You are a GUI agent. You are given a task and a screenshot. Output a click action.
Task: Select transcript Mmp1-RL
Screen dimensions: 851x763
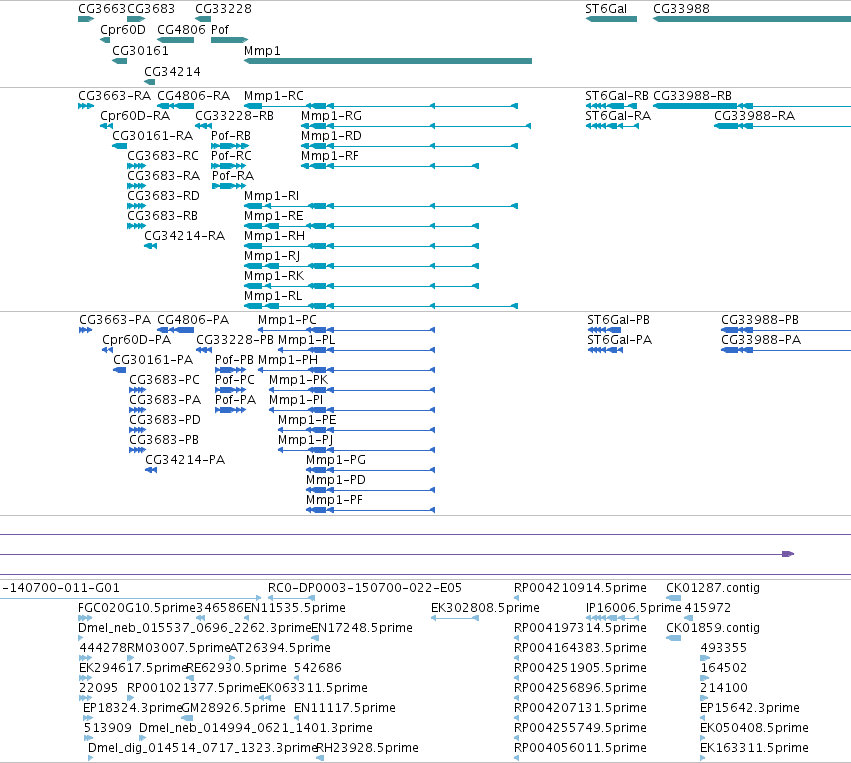(x=381, y=306)
